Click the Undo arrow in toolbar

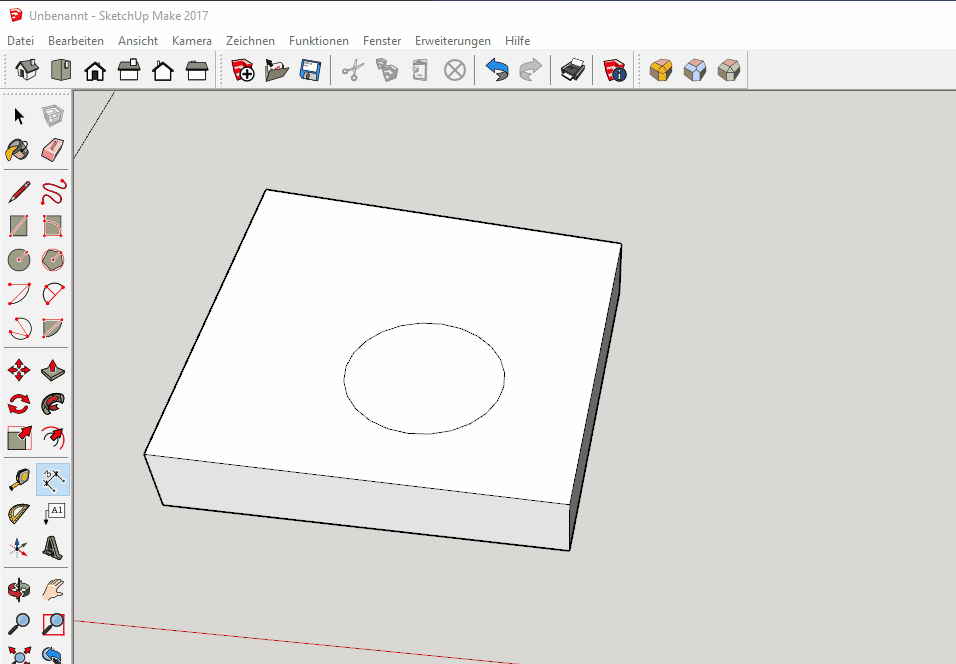coord(497,70)
